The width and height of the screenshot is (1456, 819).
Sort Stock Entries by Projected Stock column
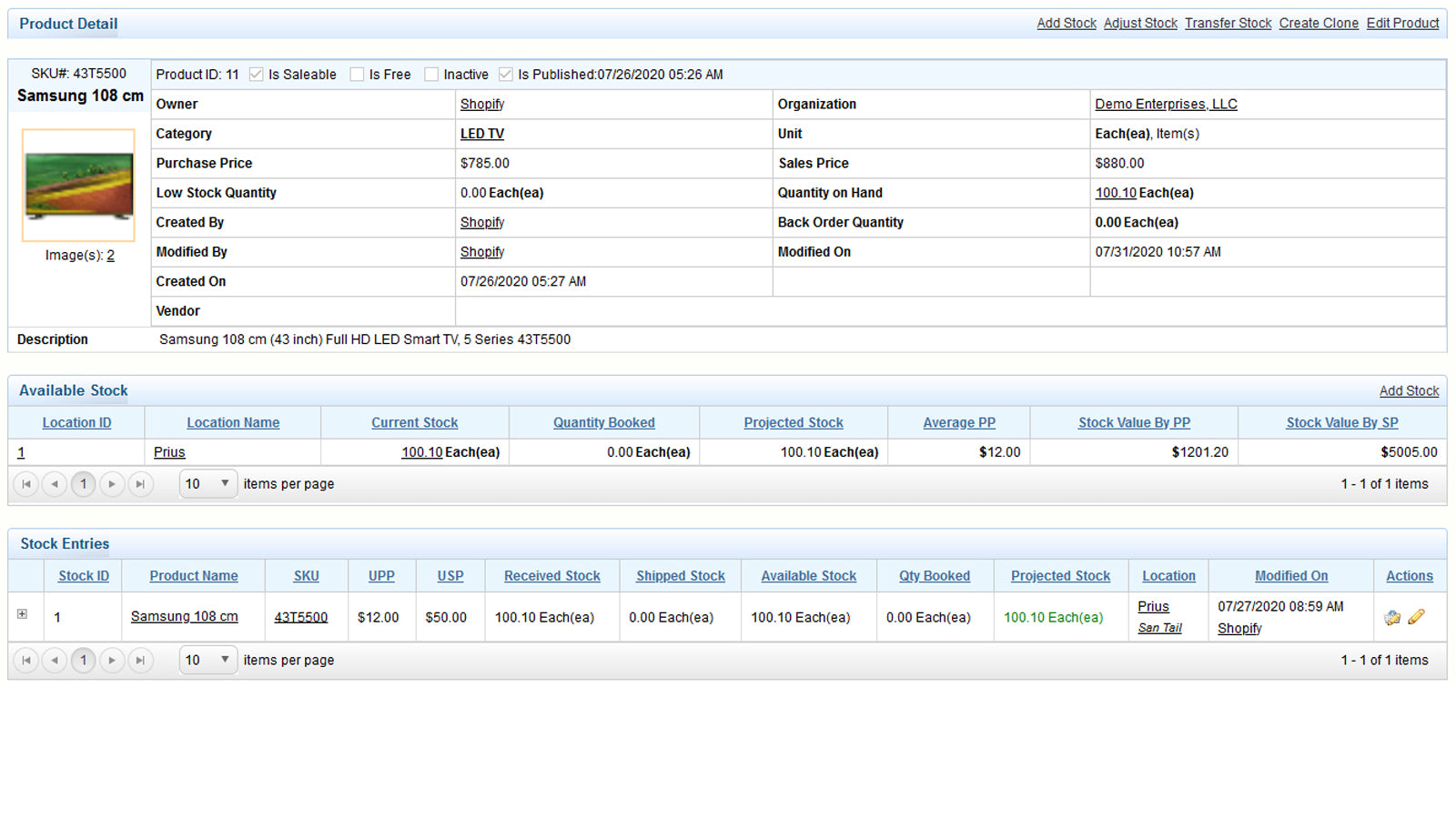[1060, 576]
